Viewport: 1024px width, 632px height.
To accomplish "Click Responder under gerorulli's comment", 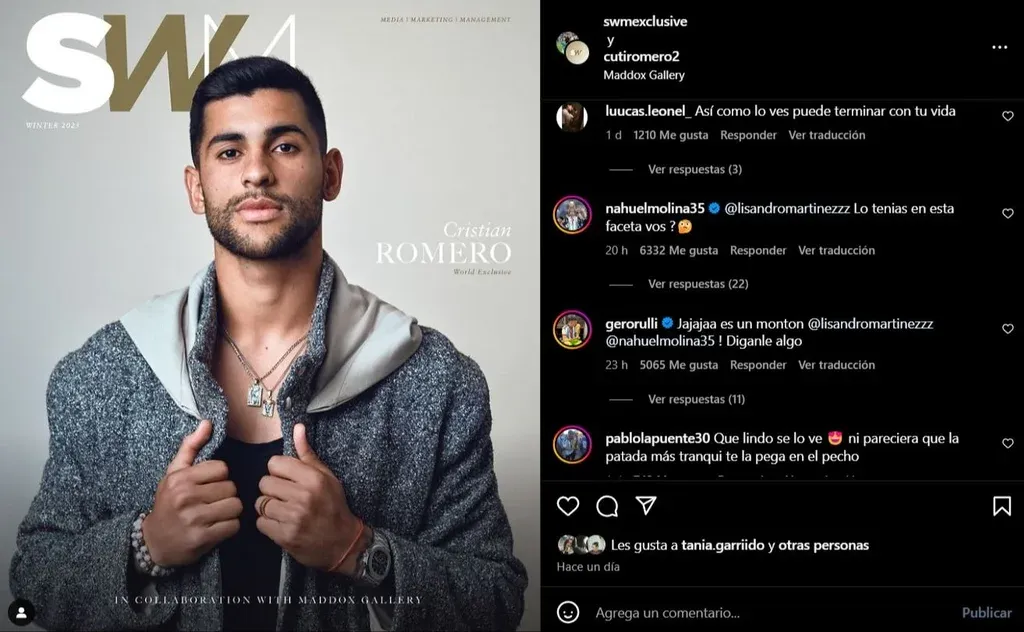I will [x=758, y=365].
